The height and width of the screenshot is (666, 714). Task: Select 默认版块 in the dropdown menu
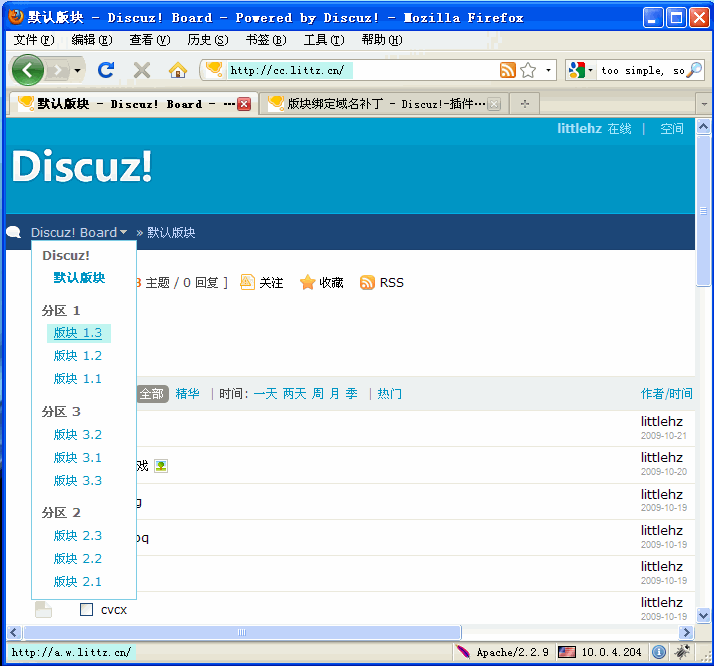[x=79, y=277]
